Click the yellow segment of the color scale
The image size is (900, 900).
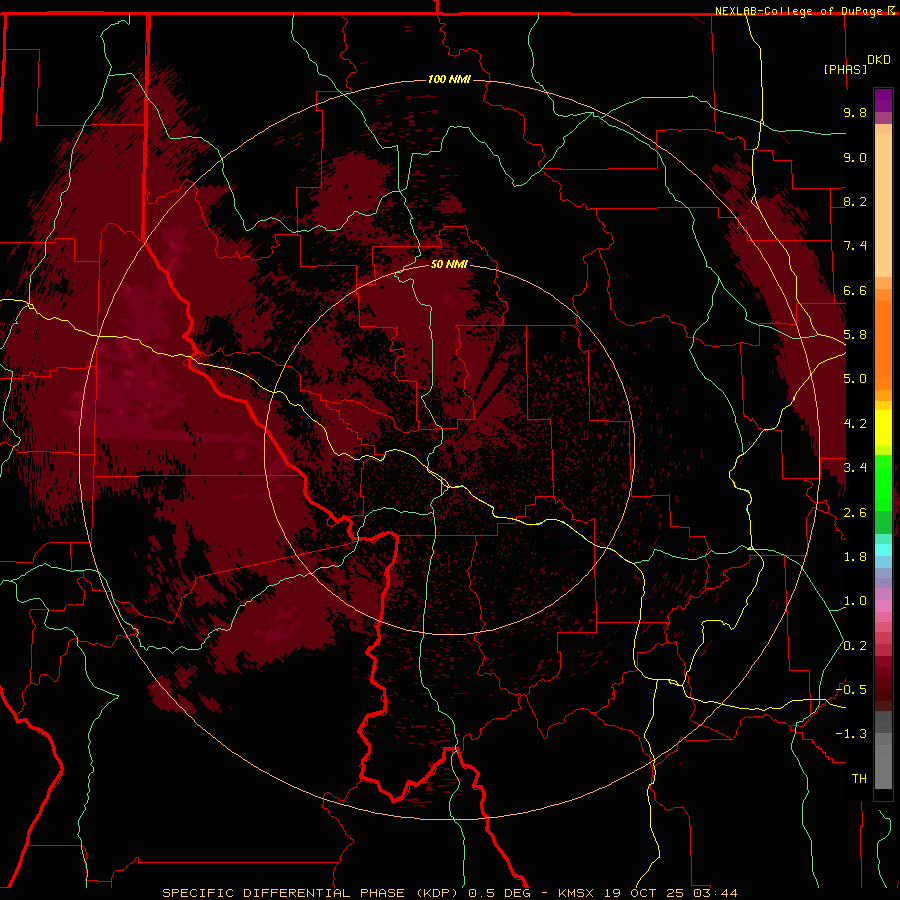(x=883, y=428)
